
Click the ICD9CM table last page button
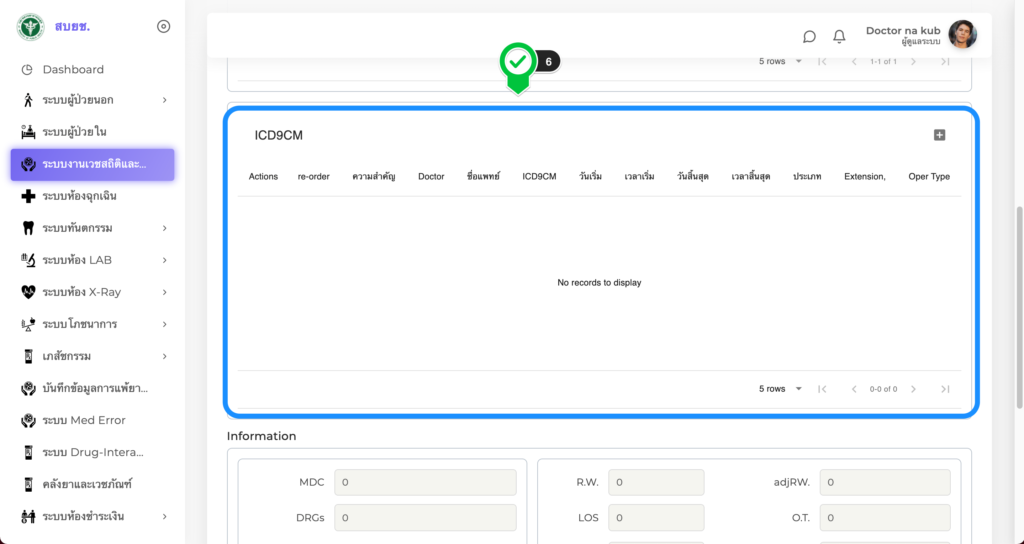[945, 389]
